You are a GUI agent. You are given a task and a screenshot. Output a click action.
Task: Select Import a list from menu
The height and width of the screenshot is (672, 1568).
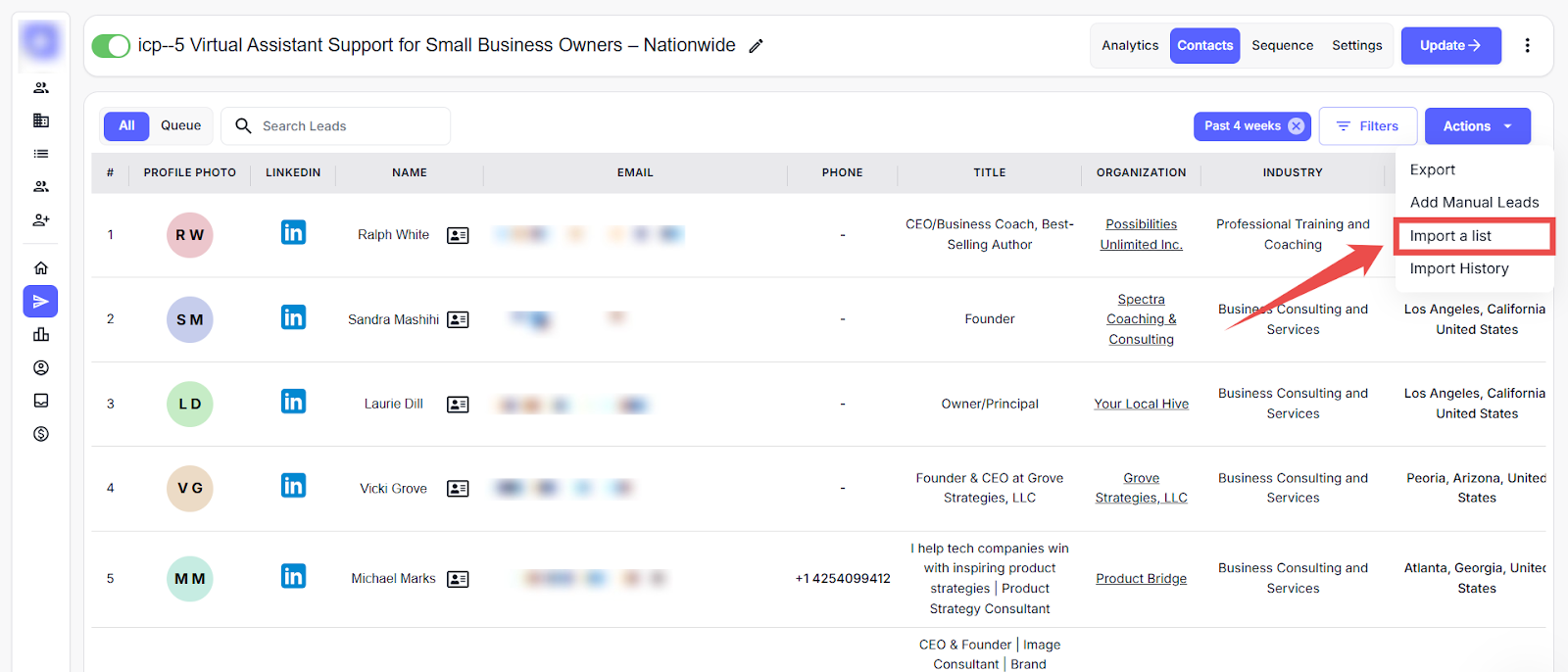1450,236
